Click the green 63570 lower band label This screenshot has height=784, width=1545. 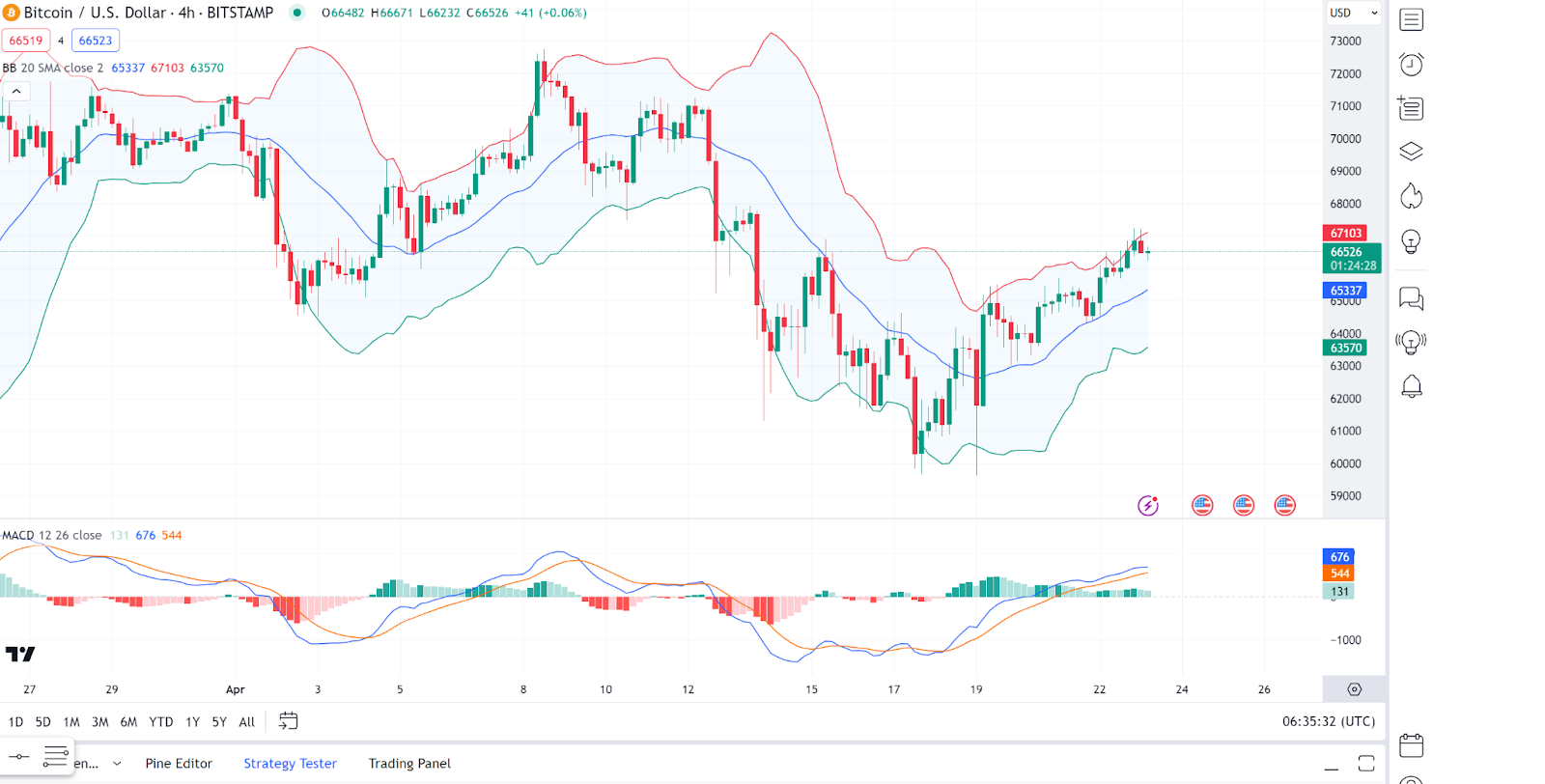tap(1346, 348)
